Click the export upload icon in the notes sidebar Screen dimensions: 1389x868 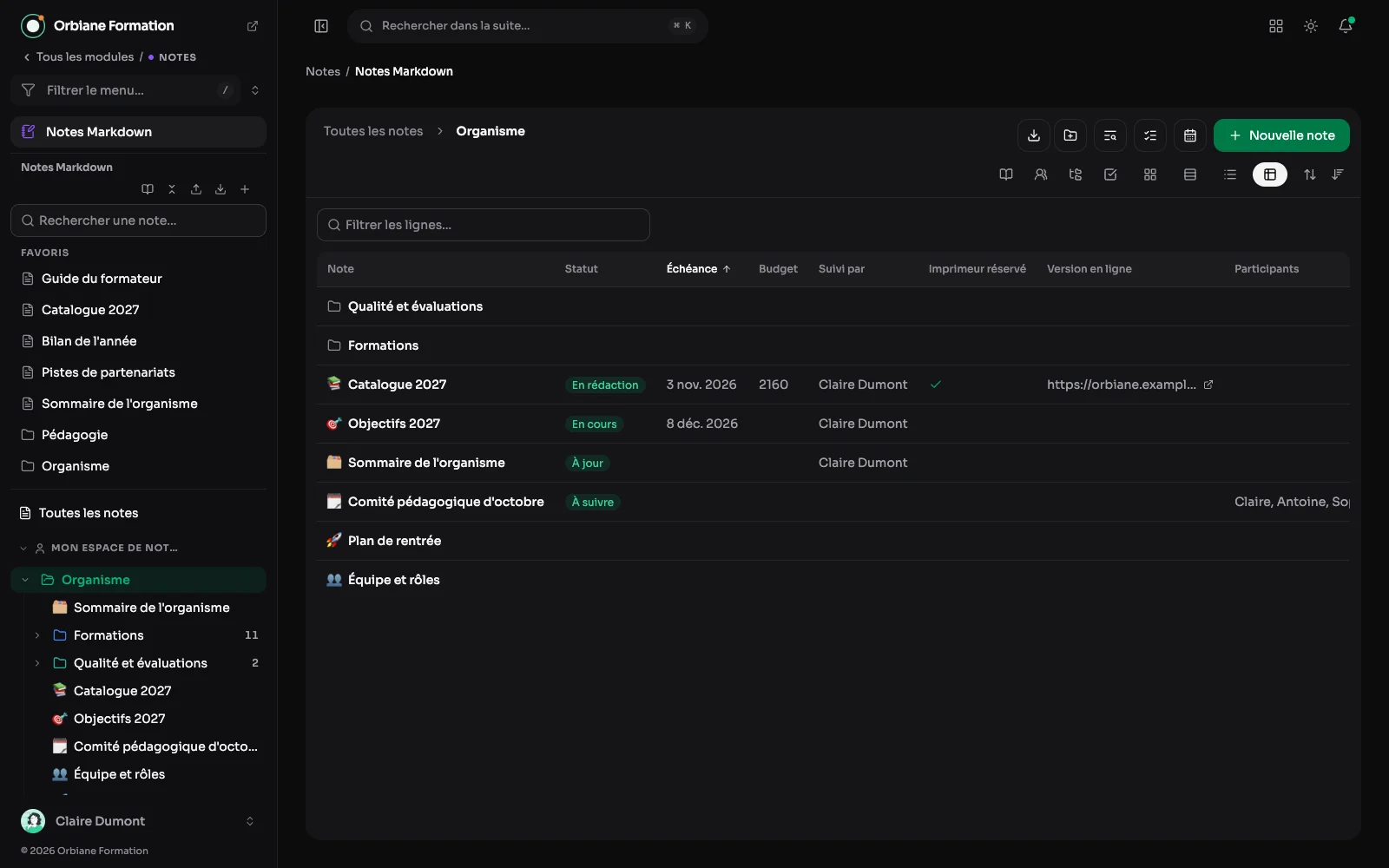[x=196, y=189]
